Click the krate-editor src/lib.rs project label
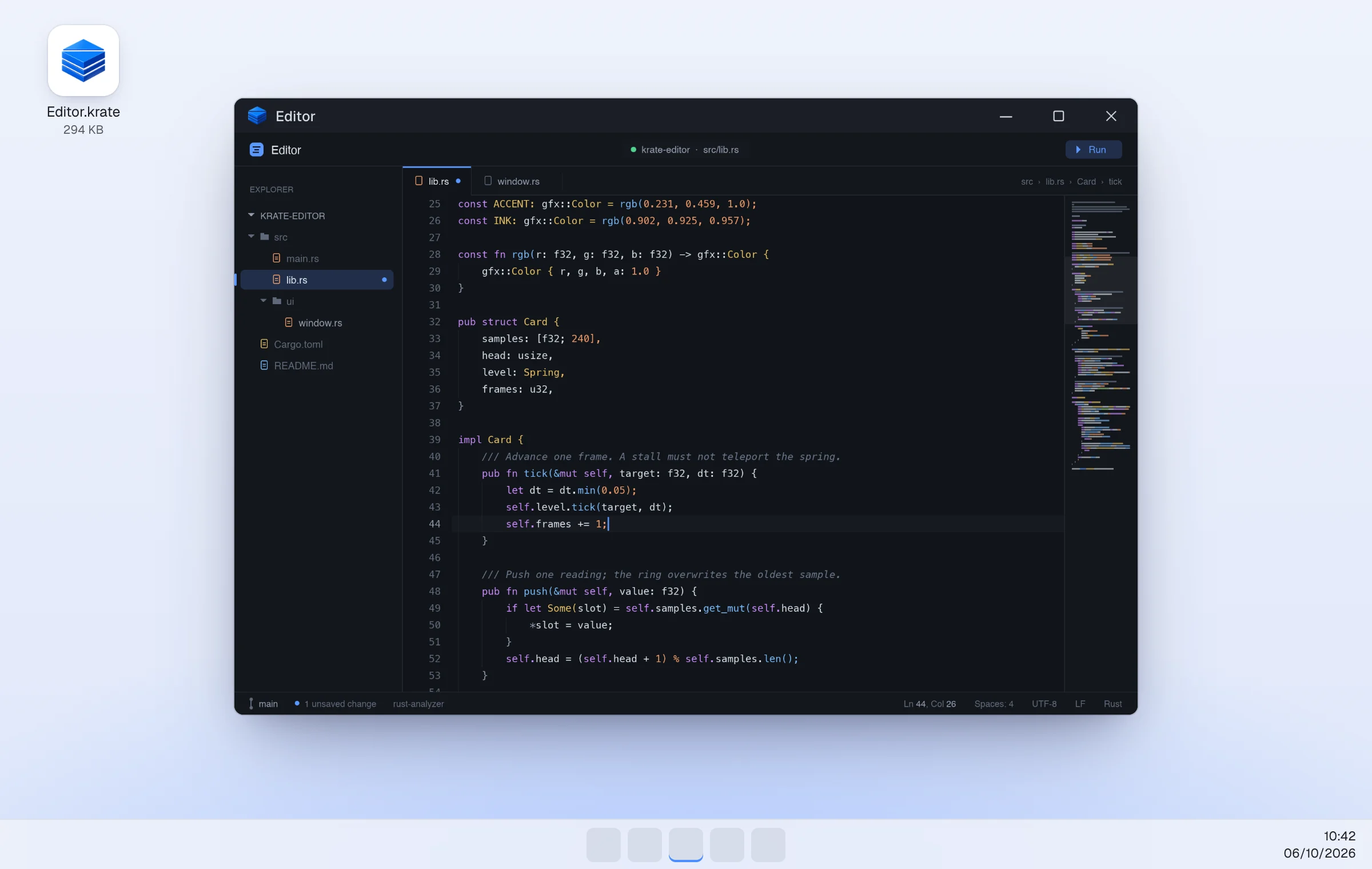The image size is (1372, 869). (684, 150)
